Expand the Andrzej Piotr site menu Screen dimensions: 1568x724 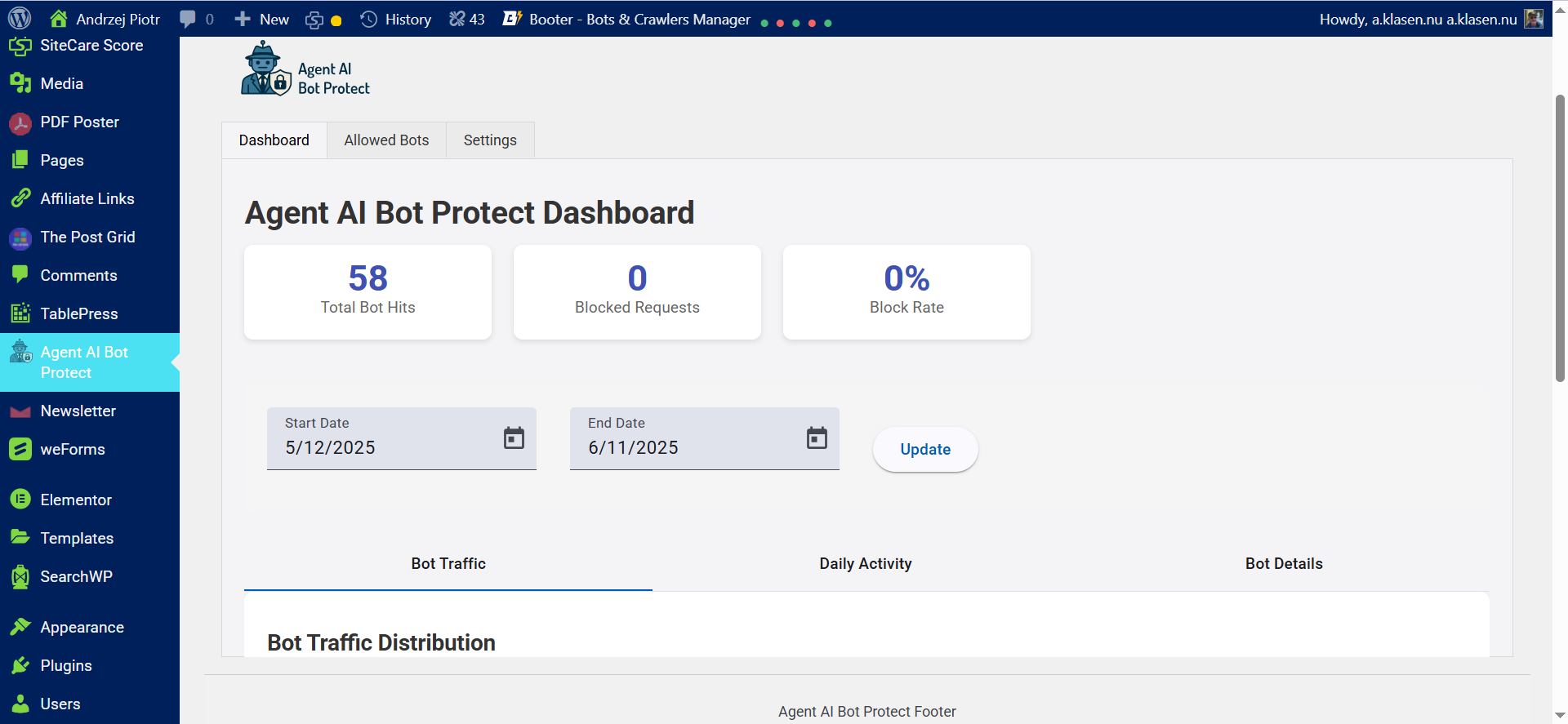tap(105, 19)
